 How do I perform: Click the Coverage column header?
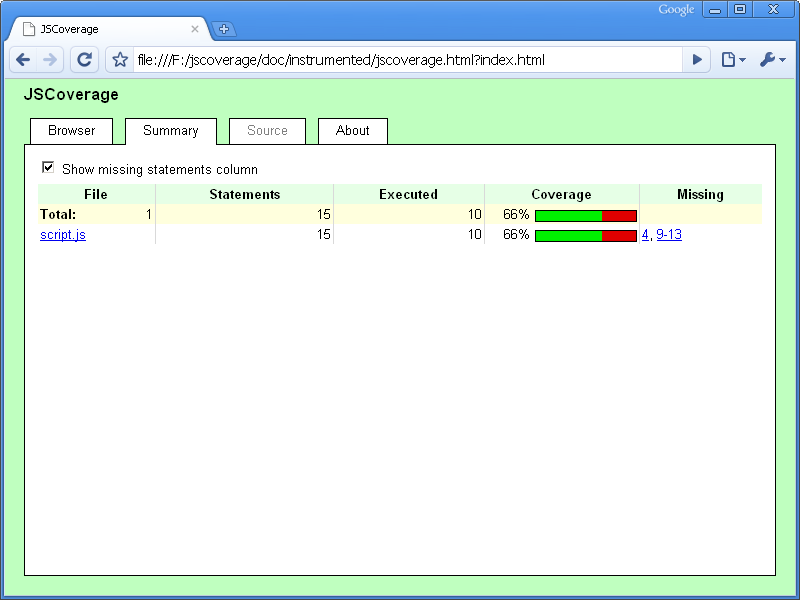click(562, 194)
